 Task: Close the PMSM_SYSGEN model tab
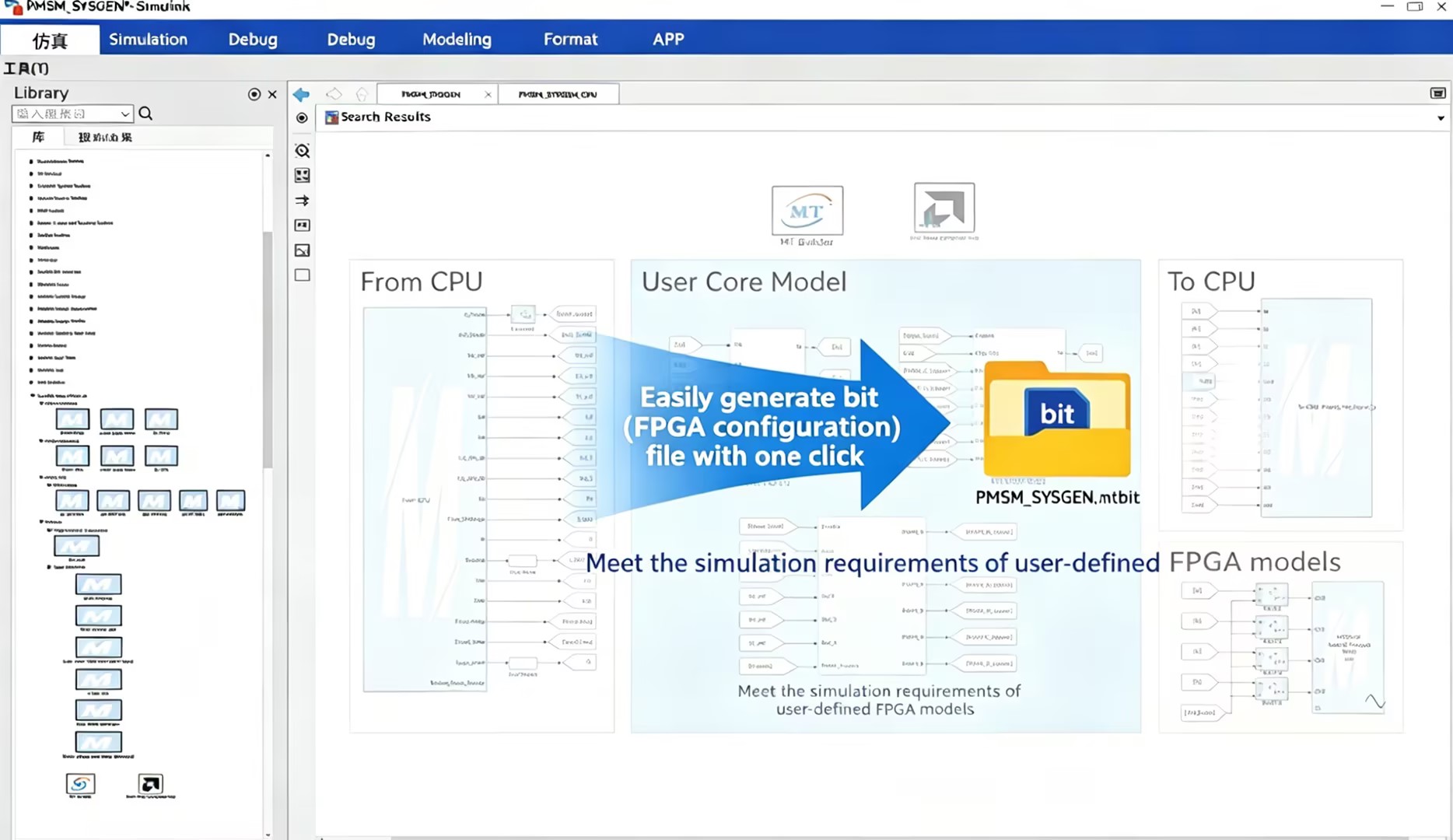(488, 94)
